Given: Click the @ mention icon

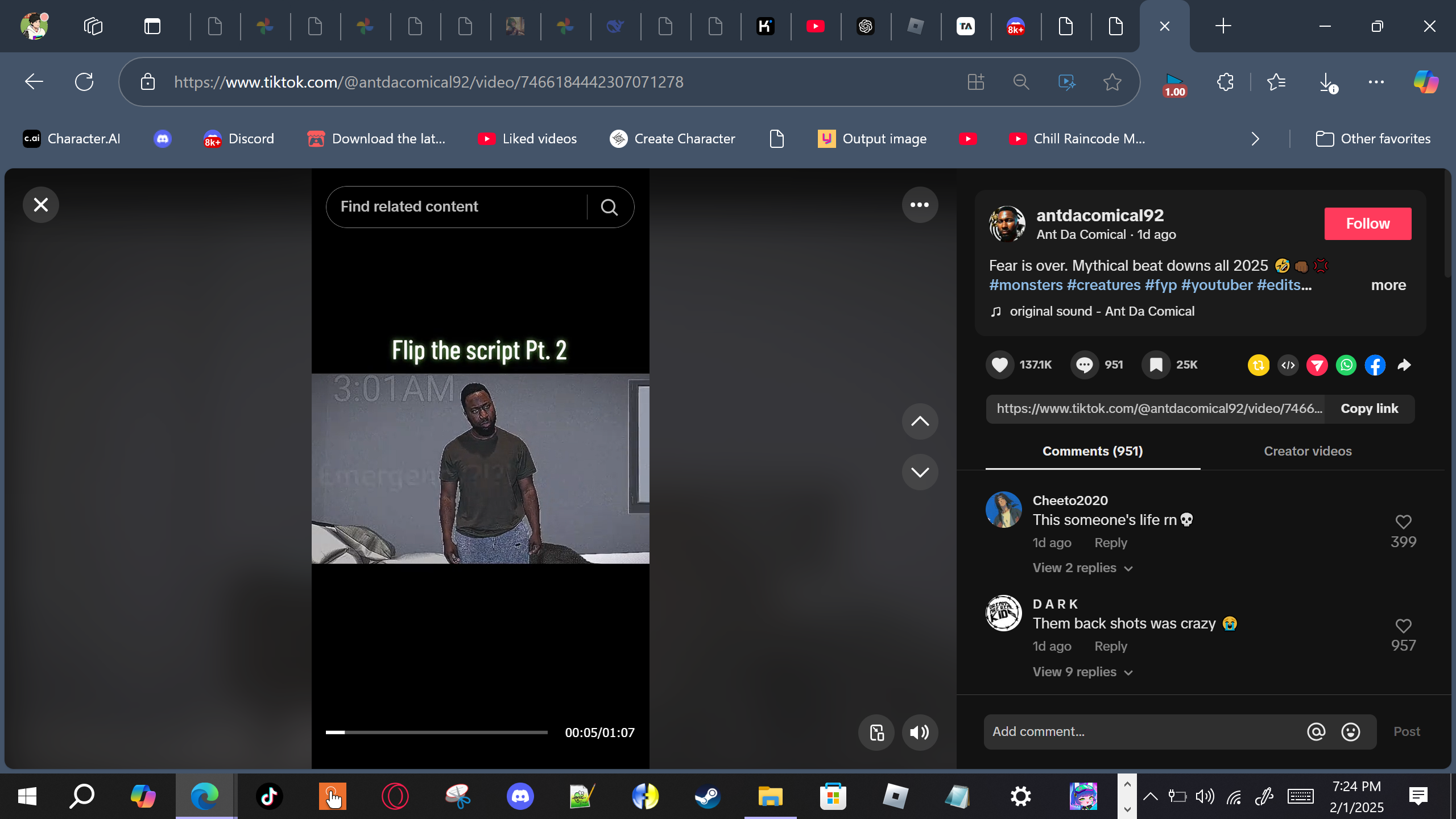Looking at the screenshot, I should tap(1316, 732).
